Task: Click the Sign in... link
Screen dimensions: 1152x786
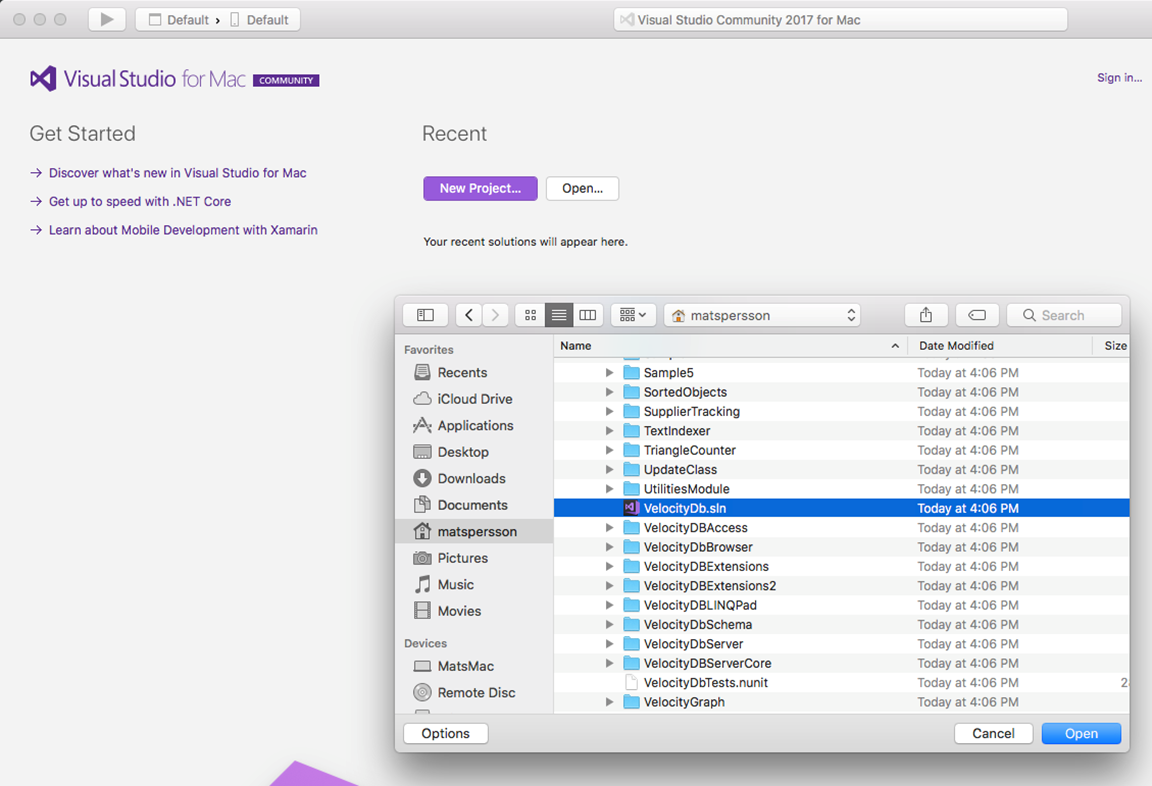Action: 1120,77
